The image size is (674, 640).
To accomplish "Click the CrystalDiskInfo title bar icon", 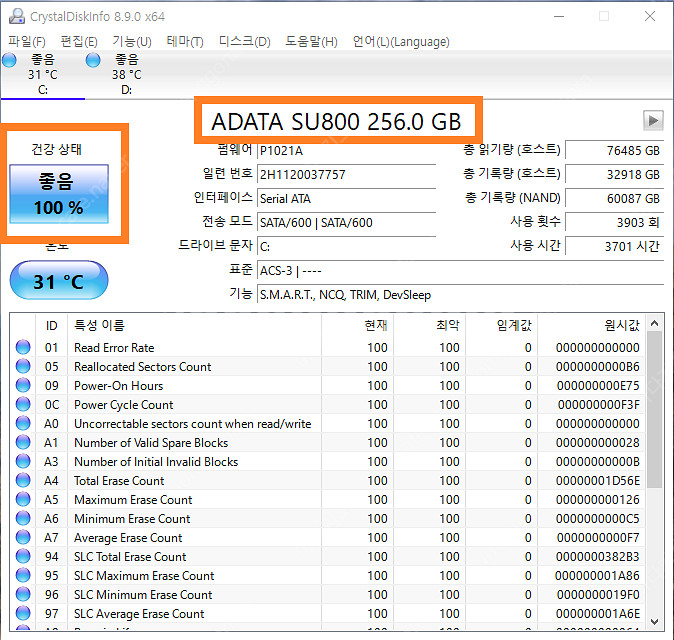I will click(x=17, y=16).
